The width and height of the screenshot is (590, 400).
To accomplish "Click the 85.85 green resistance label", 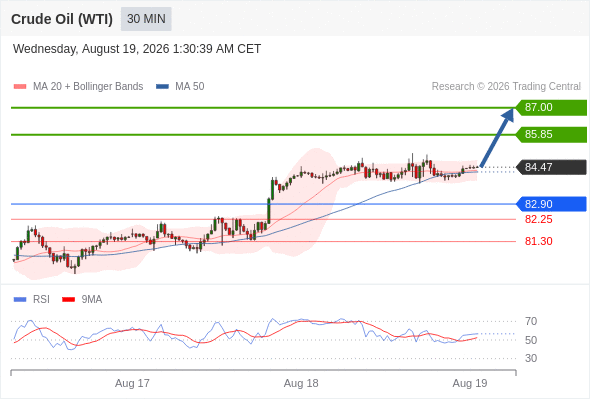I will (551, 134).
